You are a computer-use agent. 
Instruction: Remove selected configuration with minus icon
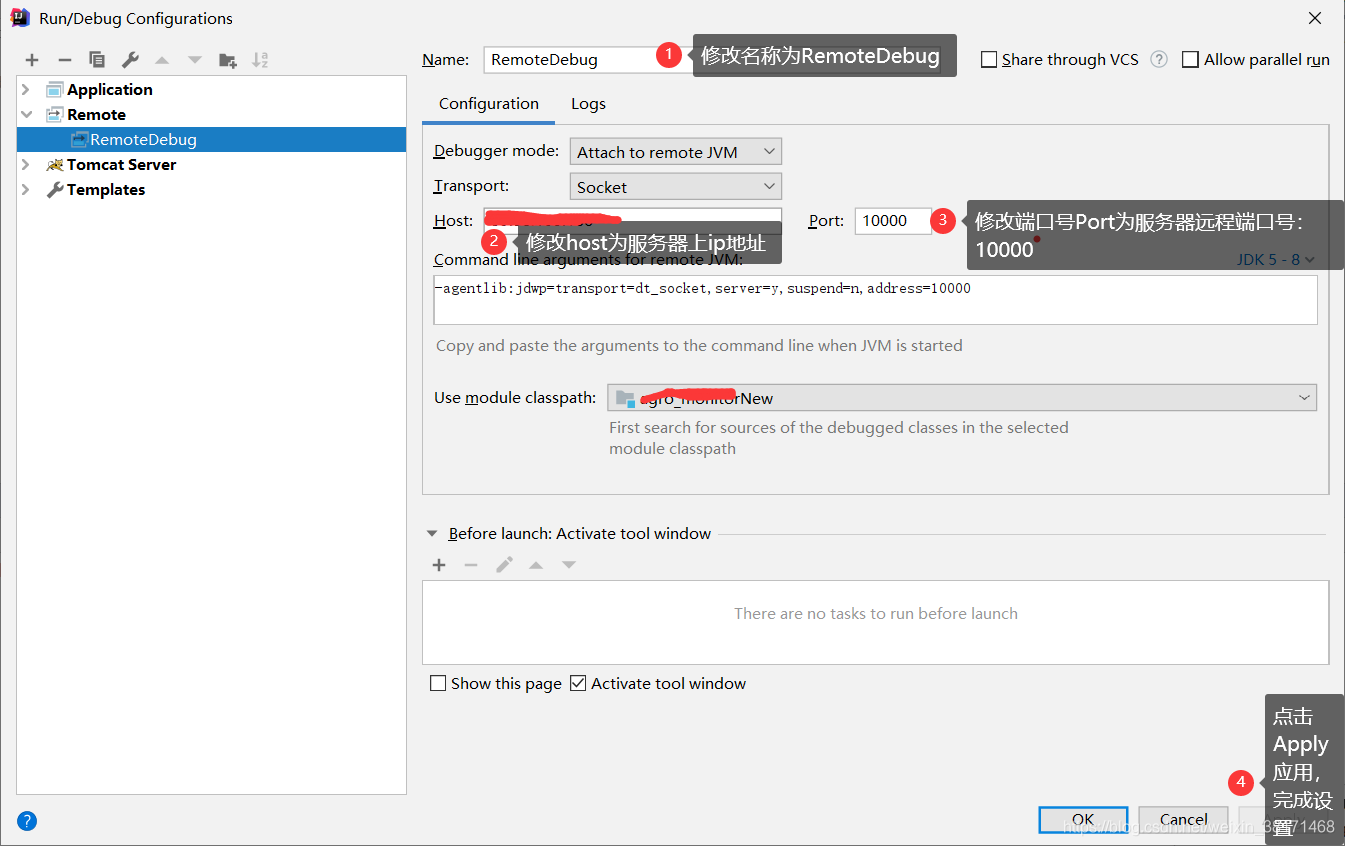coord(65,60)
